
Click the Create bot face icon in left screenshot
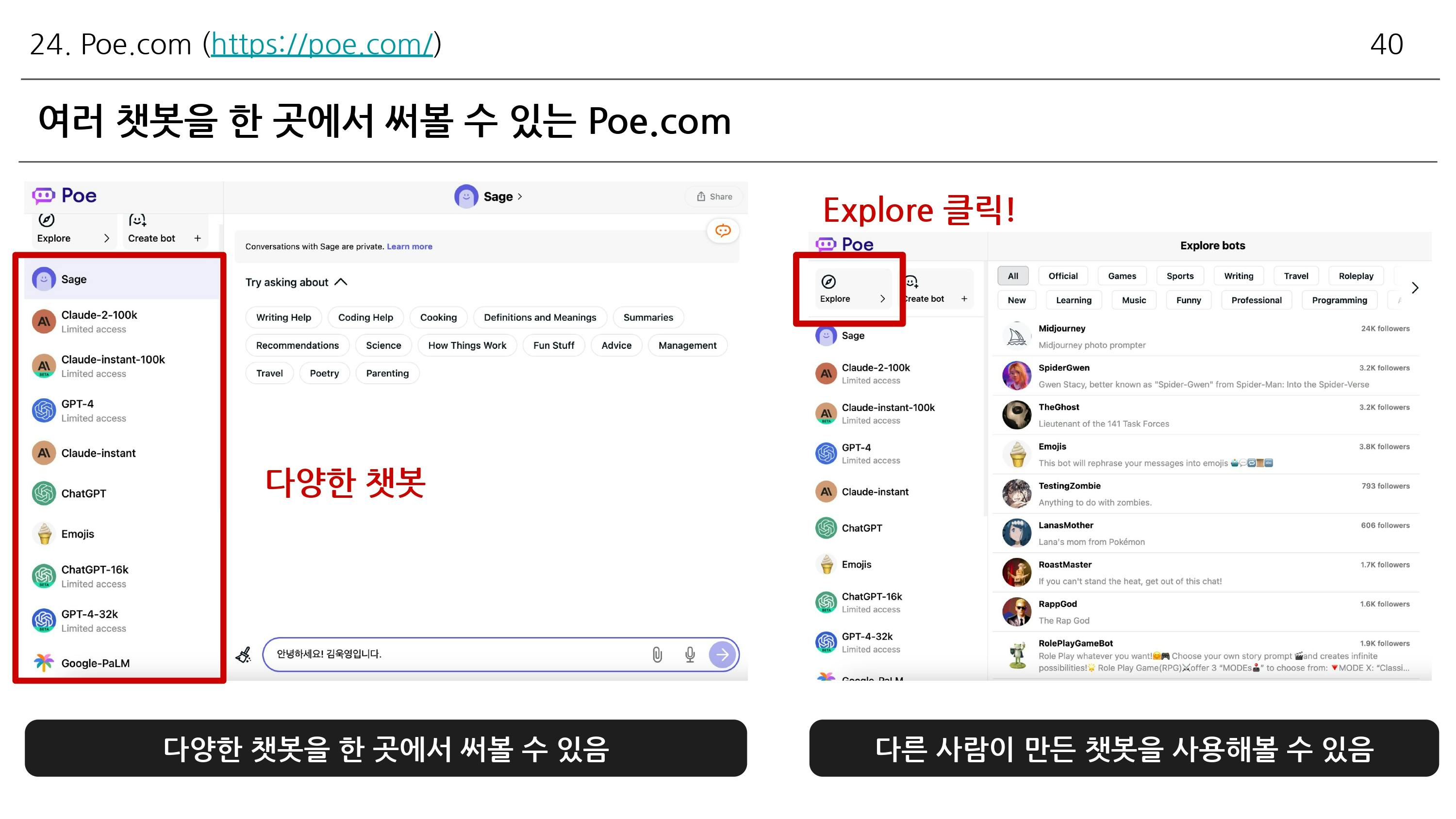pyautogui.click(x=137, y=219)
